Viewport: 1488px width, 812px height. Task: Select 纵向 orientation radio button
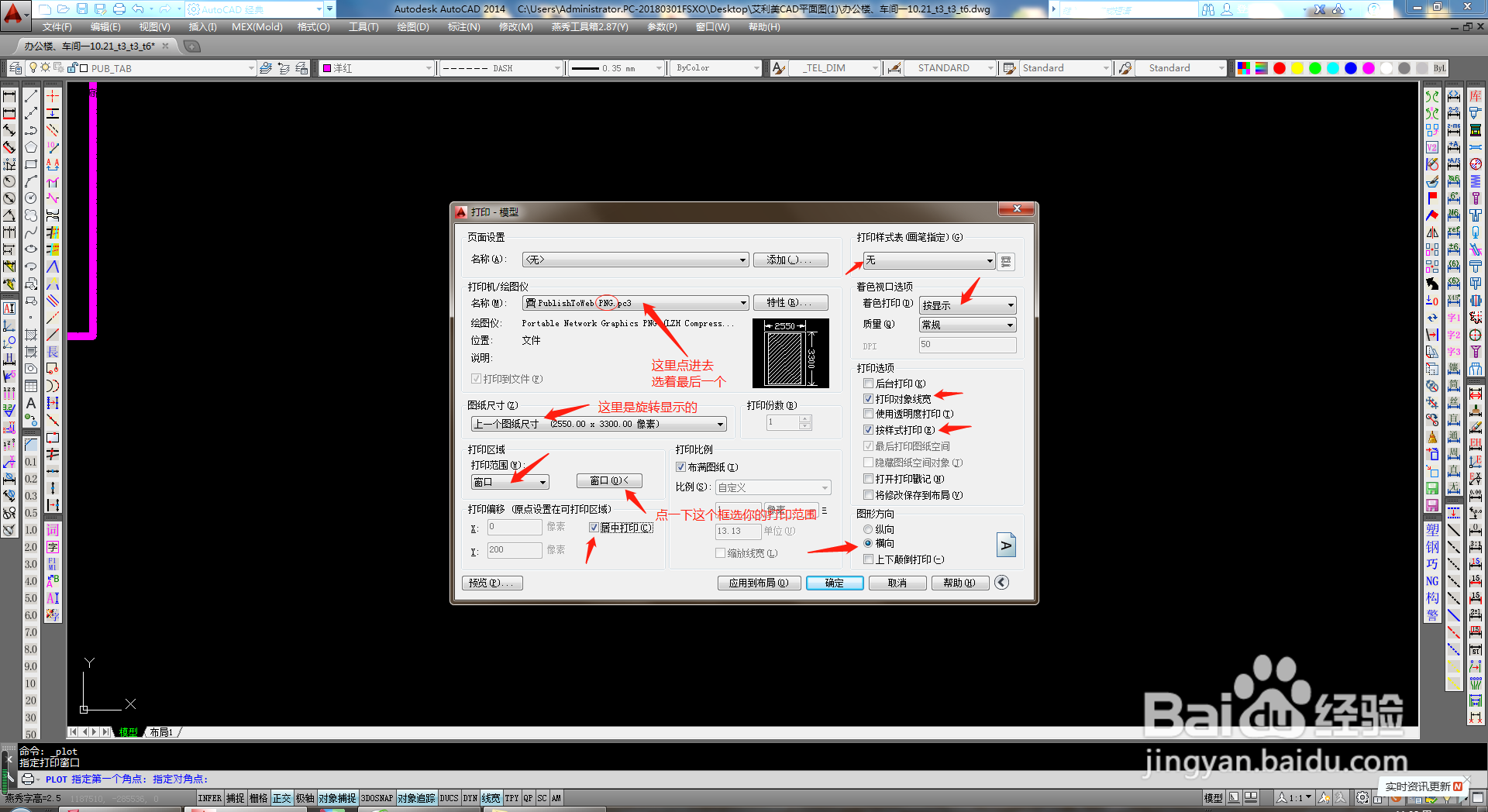click(x=868, y=529)
